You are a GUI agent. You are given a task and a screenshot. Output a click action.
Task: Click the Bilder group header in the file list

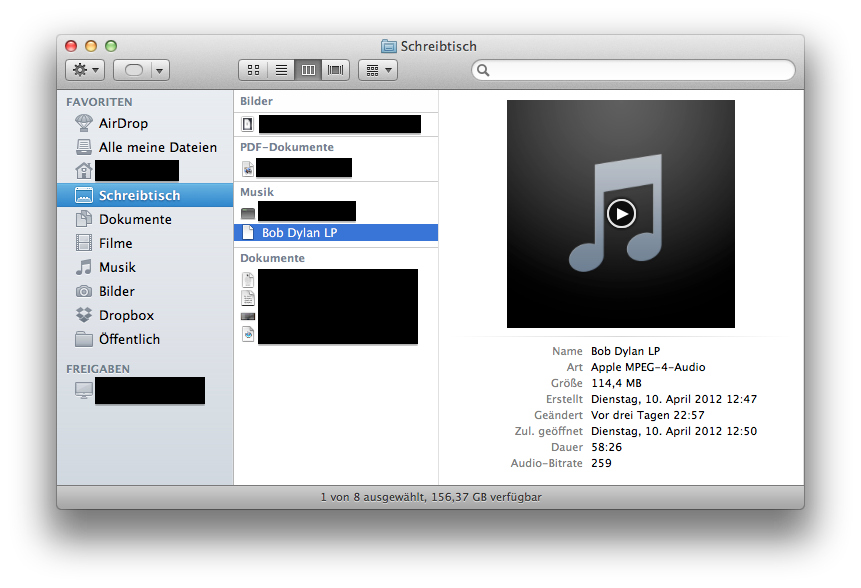pyautogui.click(x=256, y=101)
